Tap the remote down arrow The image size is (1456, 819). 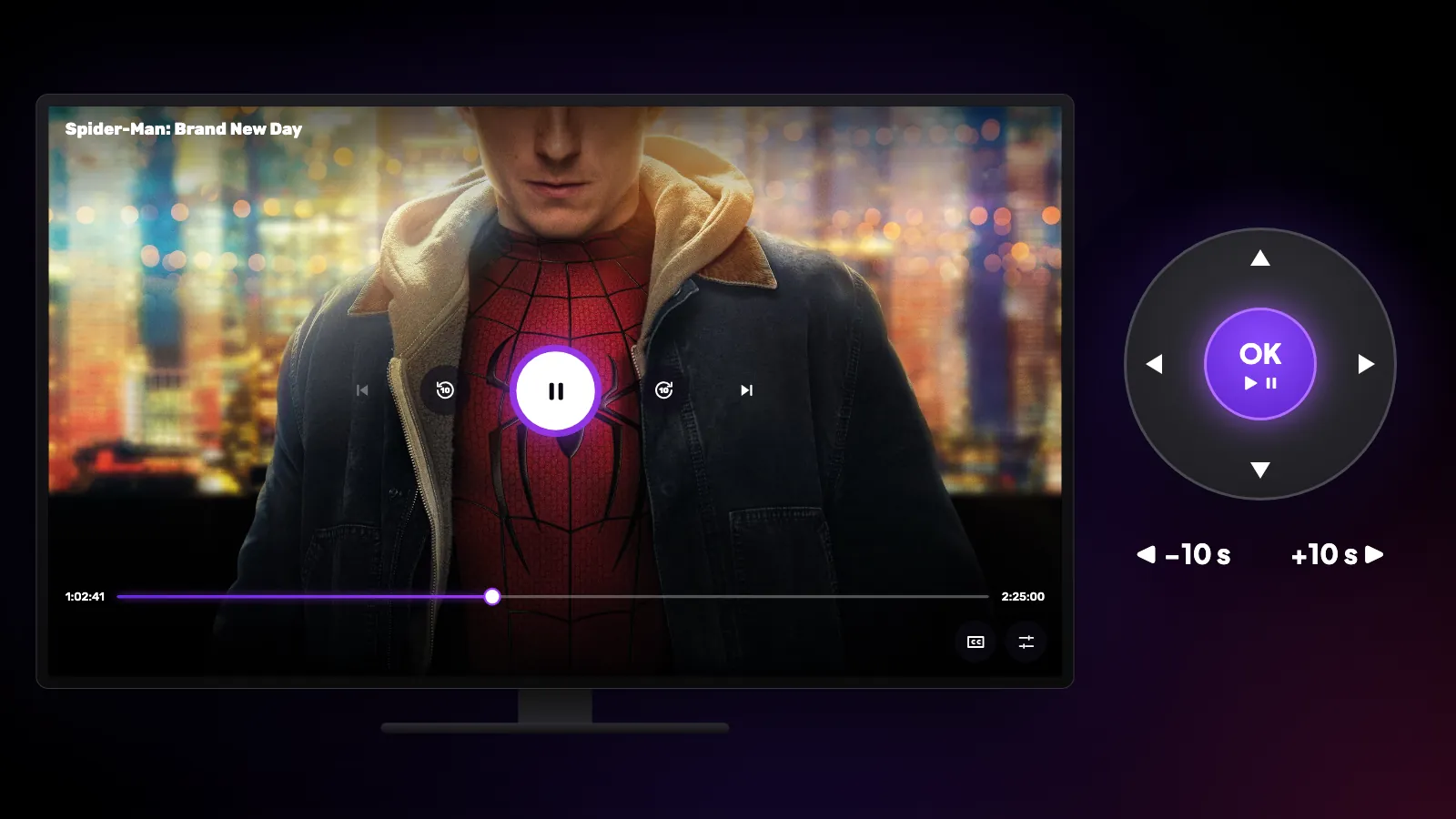pyautogui.click(x=1260, y=470)
